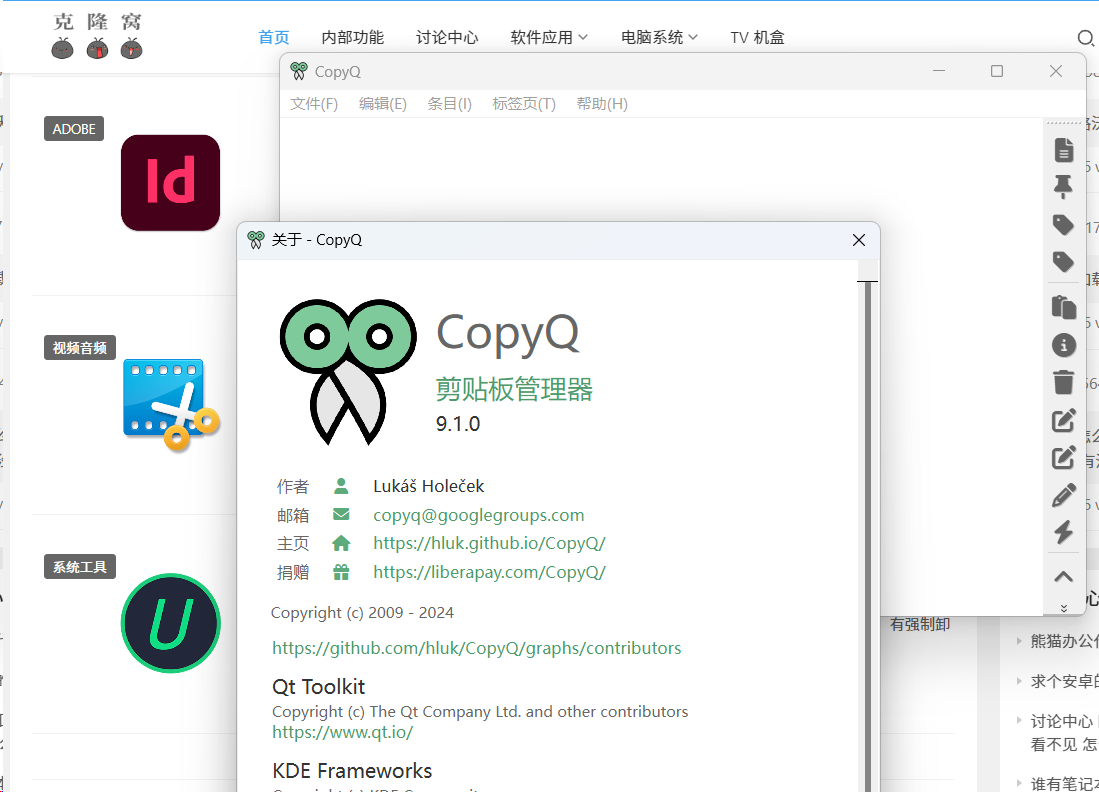Click the 视频音频 category tag

pyautogui.click(x=80, y=348)
